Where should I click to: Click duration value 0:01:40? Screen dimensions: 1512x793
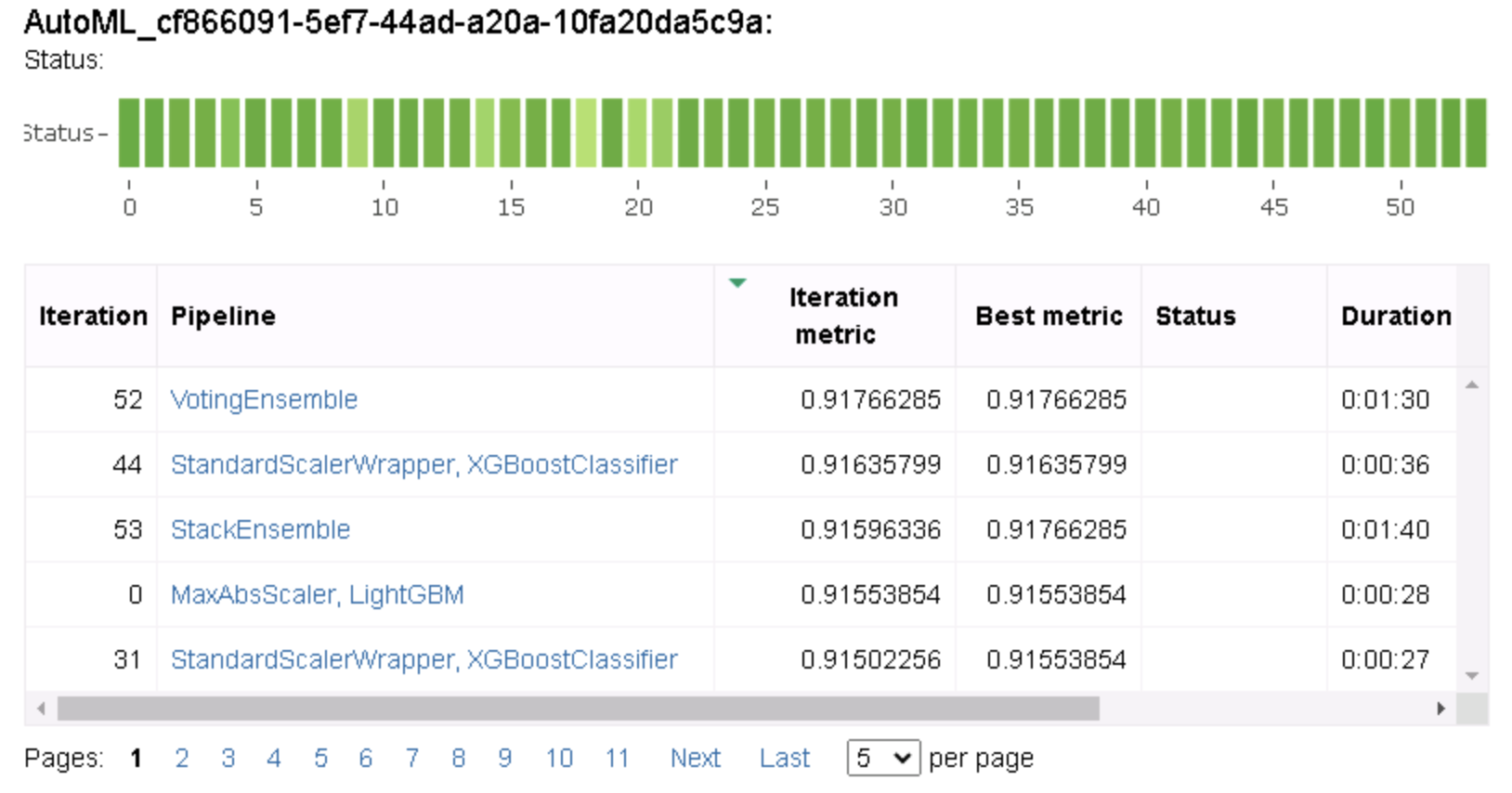(1385, 529)
